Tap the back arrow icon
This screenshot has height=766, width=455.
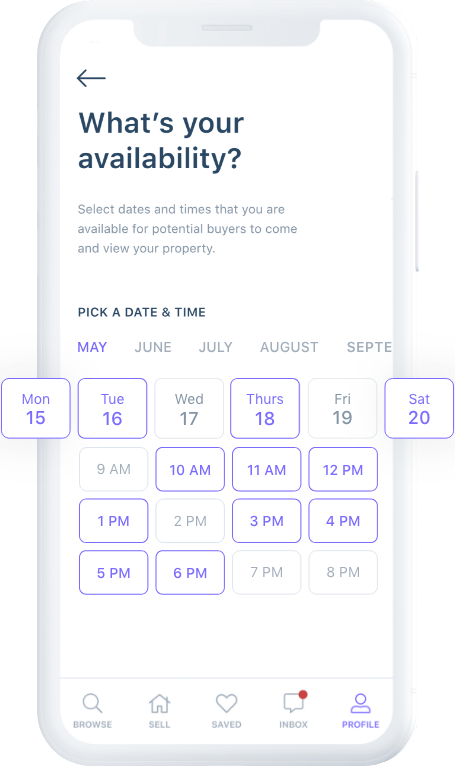click(91, 78)
